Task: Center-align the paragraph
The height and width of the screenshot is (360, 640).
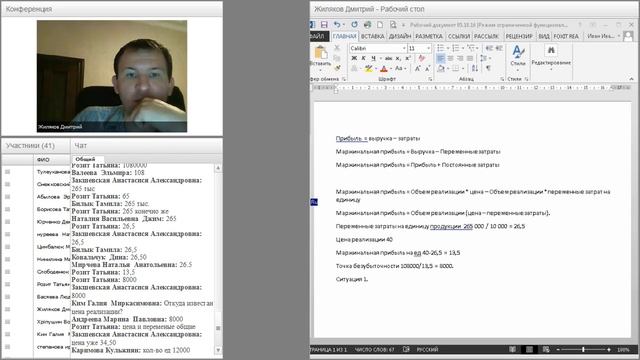Action: click(450, 58)
